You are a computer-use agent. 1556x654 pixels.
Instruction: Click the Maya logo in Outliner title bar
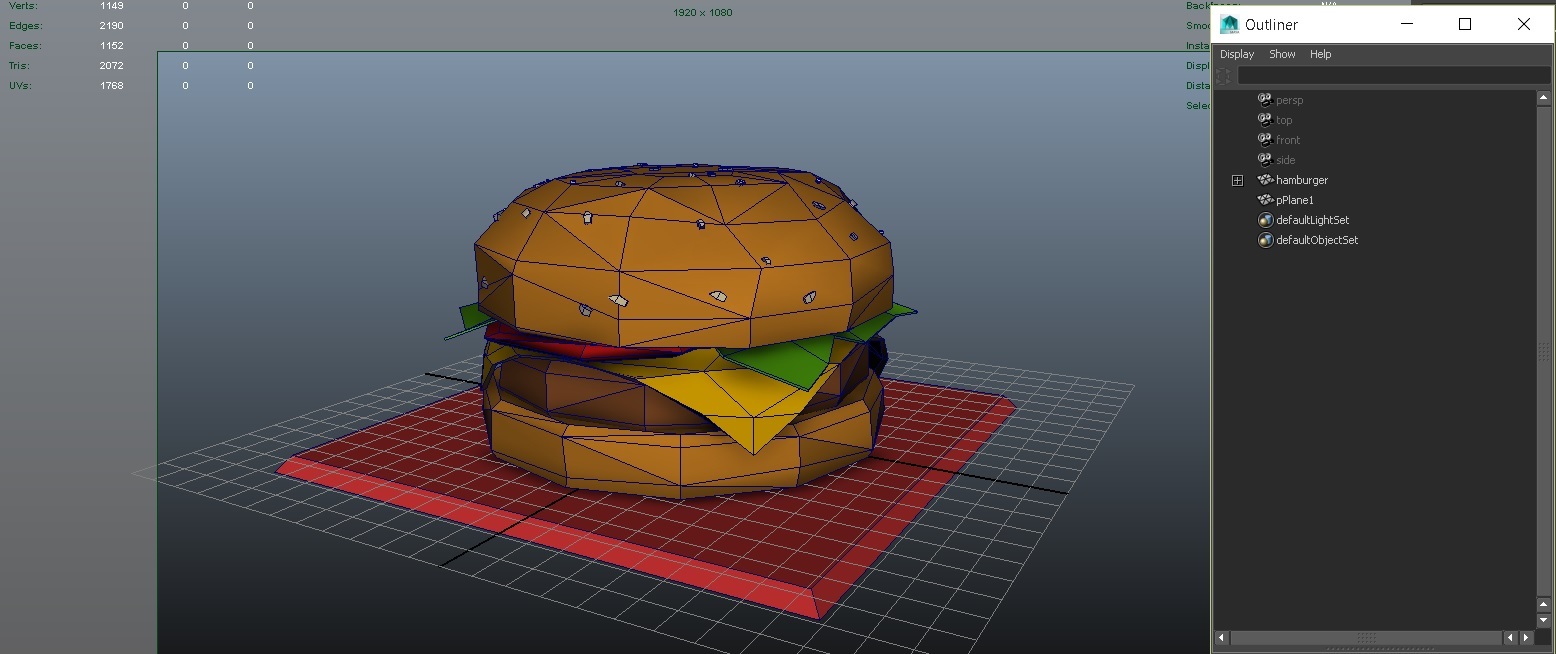[1229, 25]
